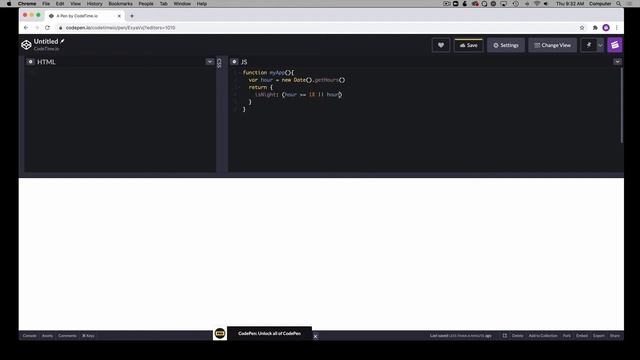Open the People menu

(x=146, y=4)
